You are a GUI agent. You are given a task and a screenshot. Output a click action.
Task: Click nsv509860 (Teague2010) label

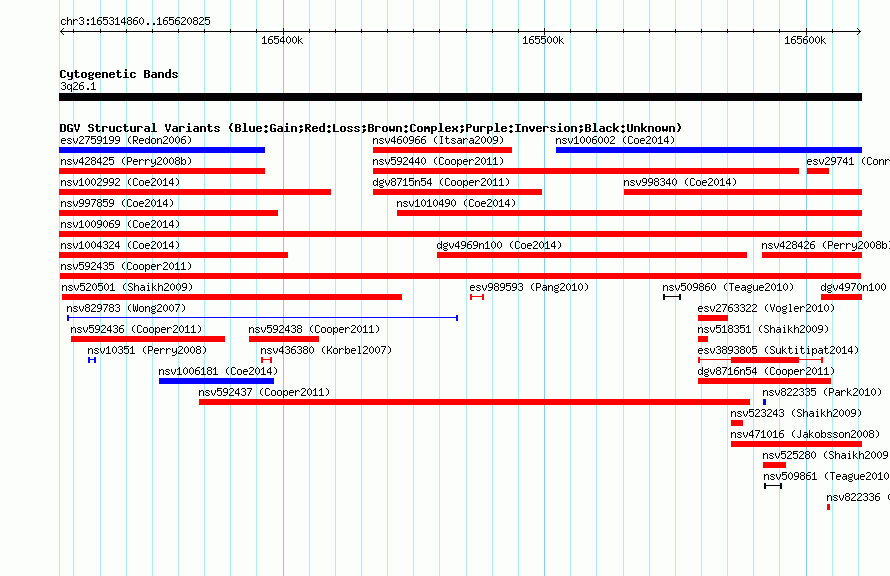tap(728, 287)
